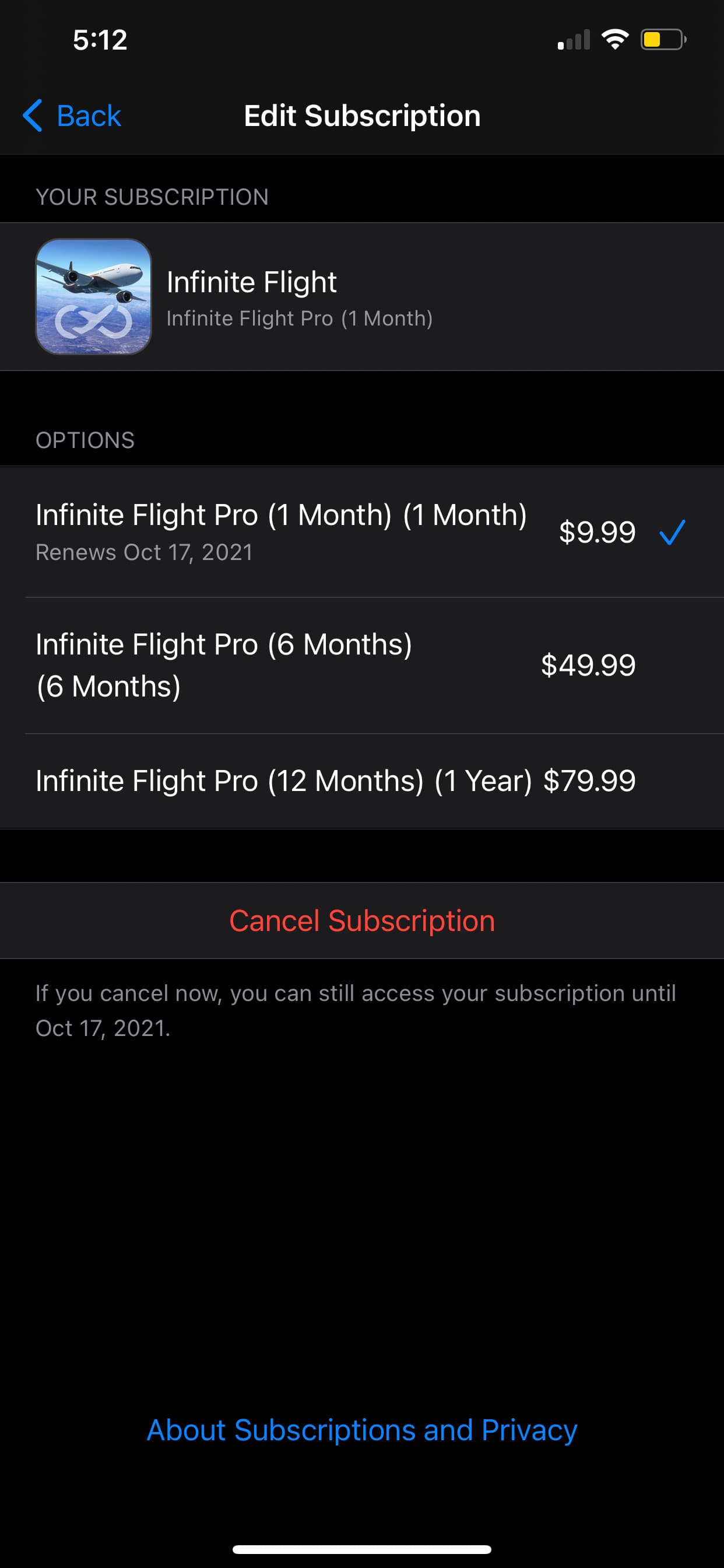The width and height of the screenshot is (724, 1568).
Task: Choose Infinite Flight Pro (12 Months) plan
Action: point(283,781)
